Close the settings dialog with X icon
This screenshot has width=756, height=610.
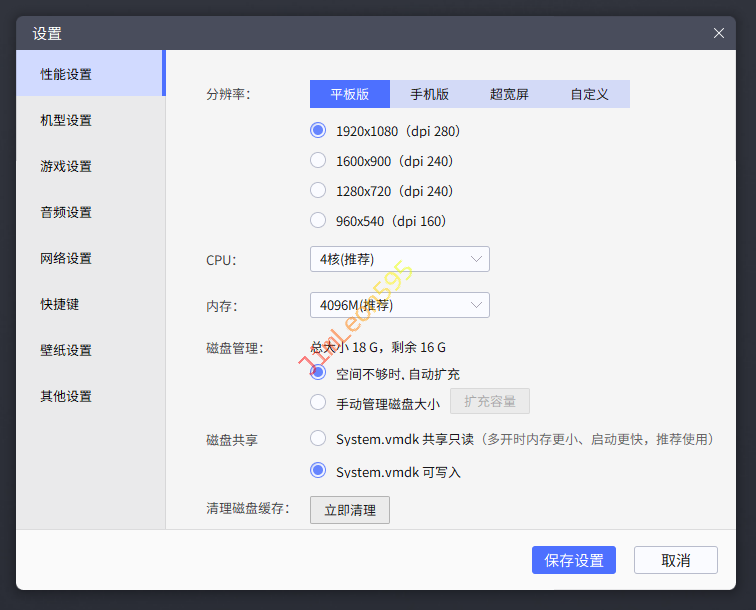click(x=718, y=33)
